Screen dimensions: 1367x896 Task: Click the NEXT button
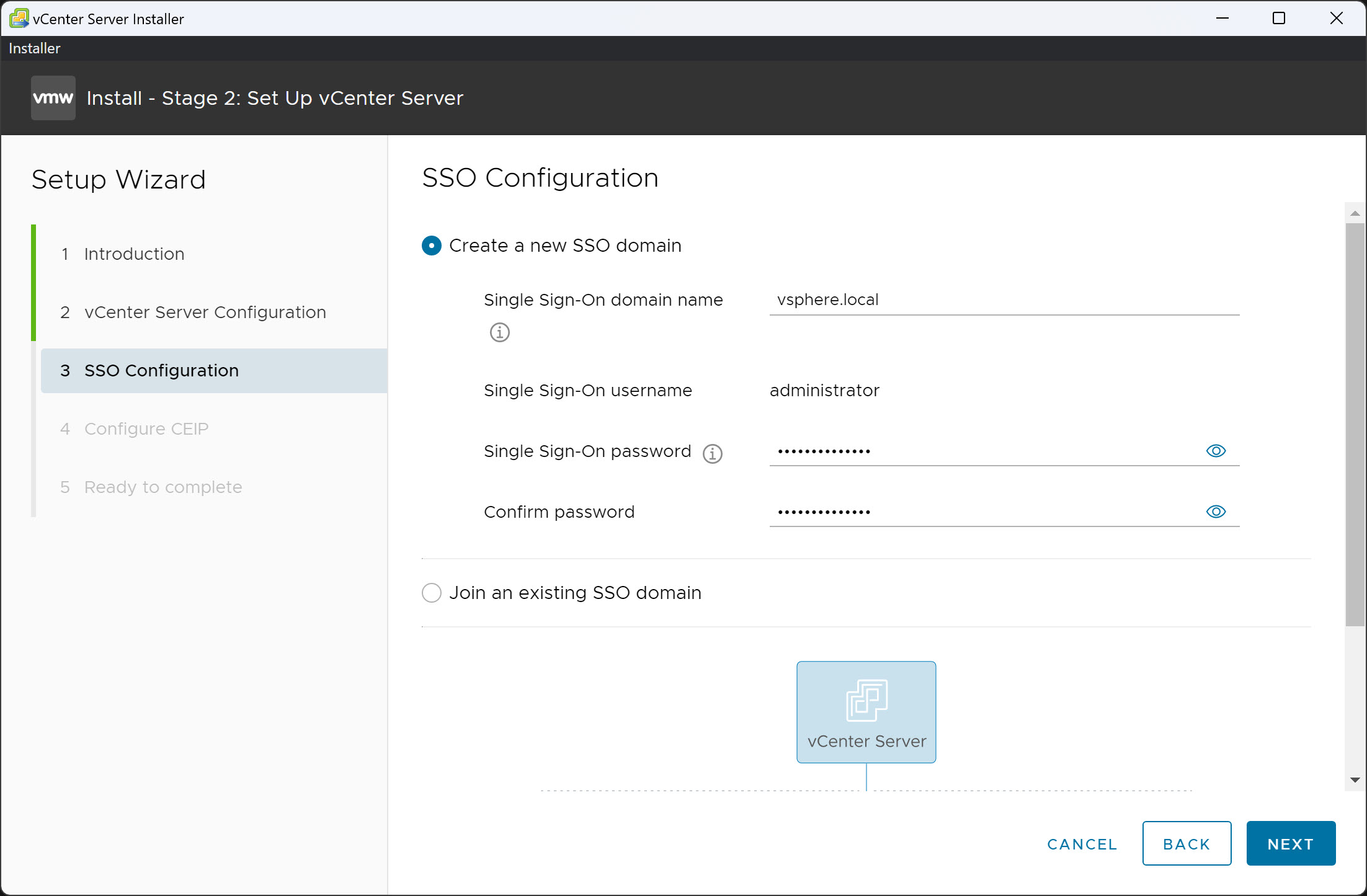click(x=1290, y=843)
